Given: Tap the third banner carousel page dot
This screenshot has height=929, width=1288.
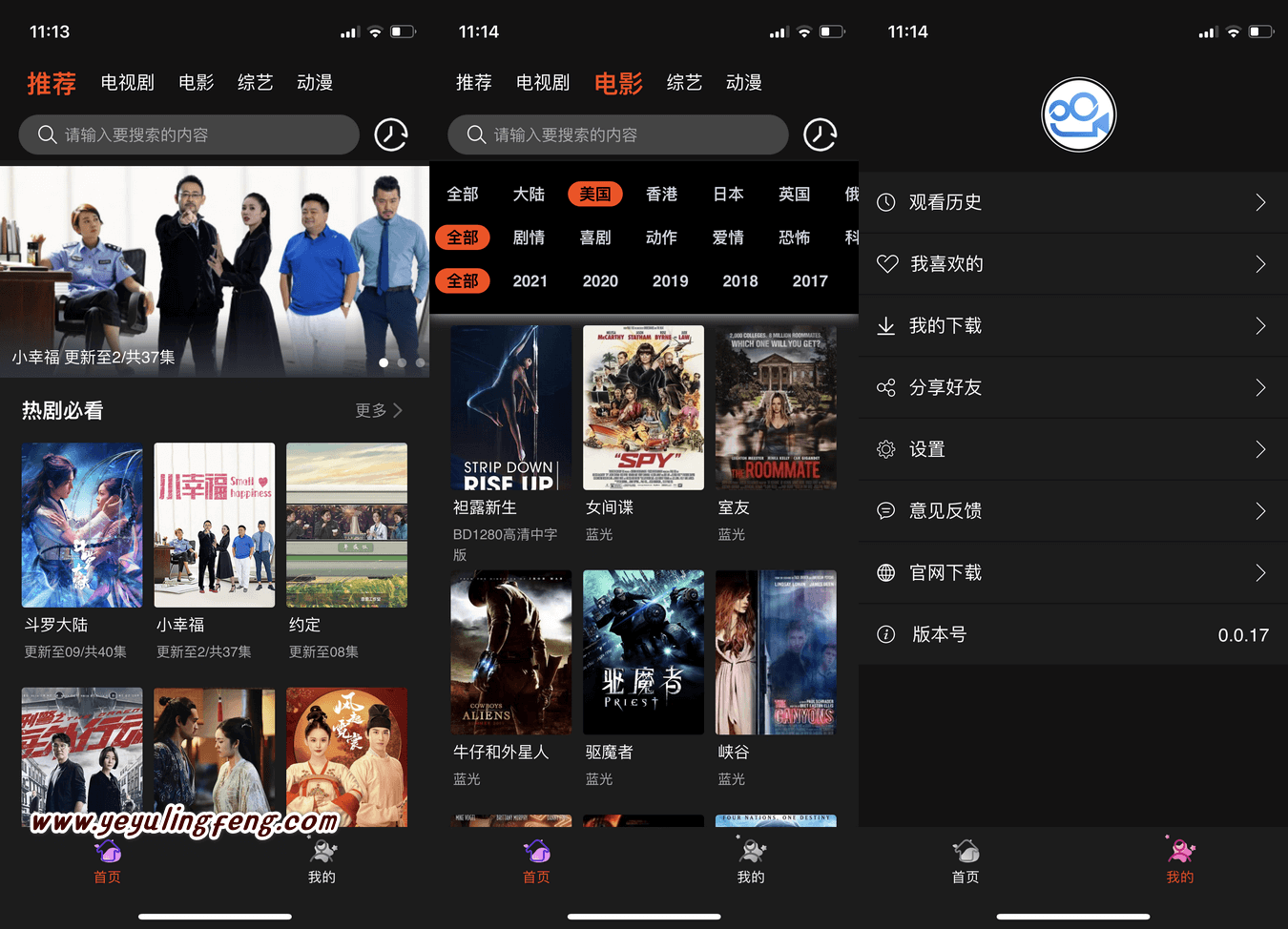Looking at the screenshot, I should 420,362.
